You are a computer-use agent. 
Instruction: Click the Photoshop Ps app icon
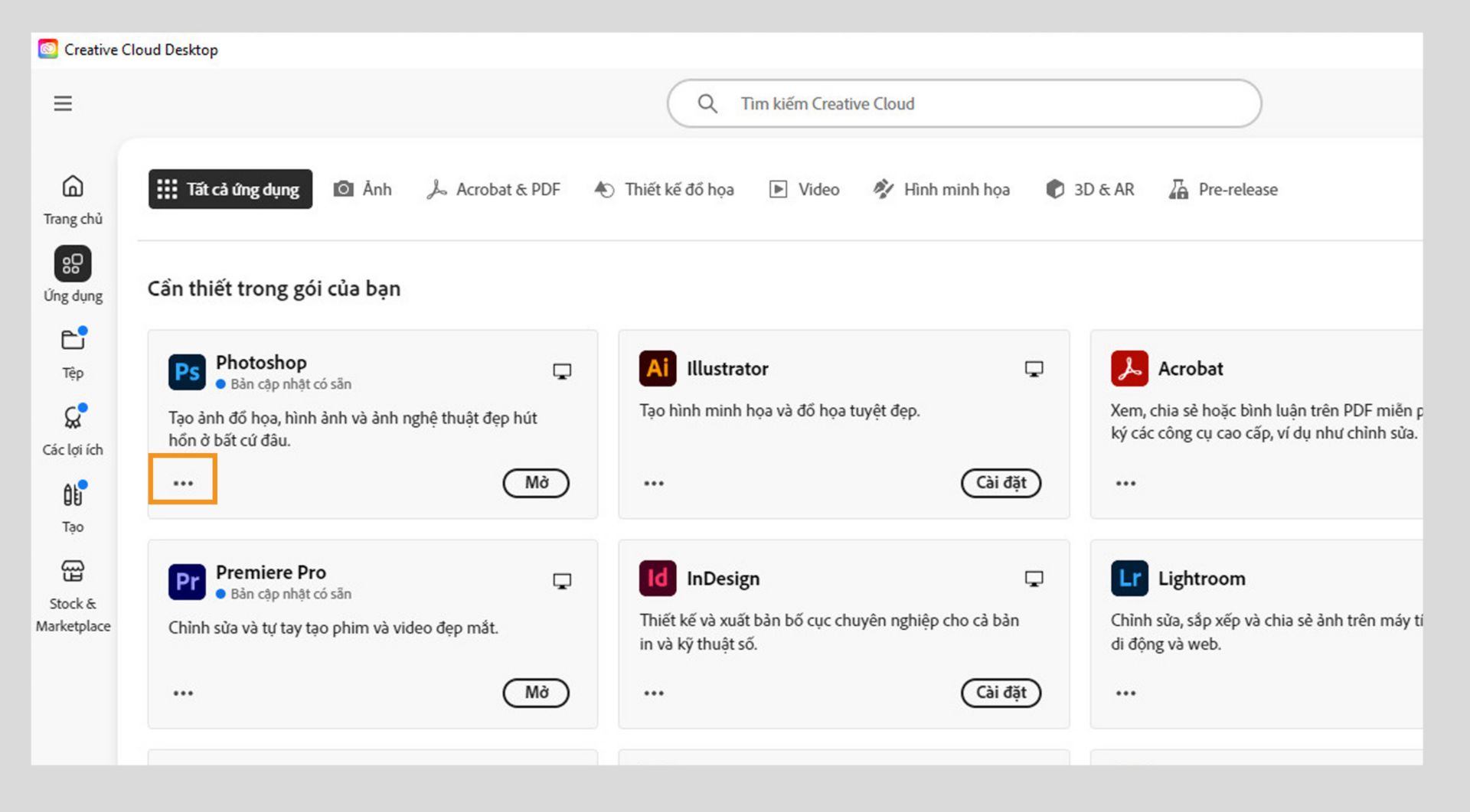pos(187,372)
